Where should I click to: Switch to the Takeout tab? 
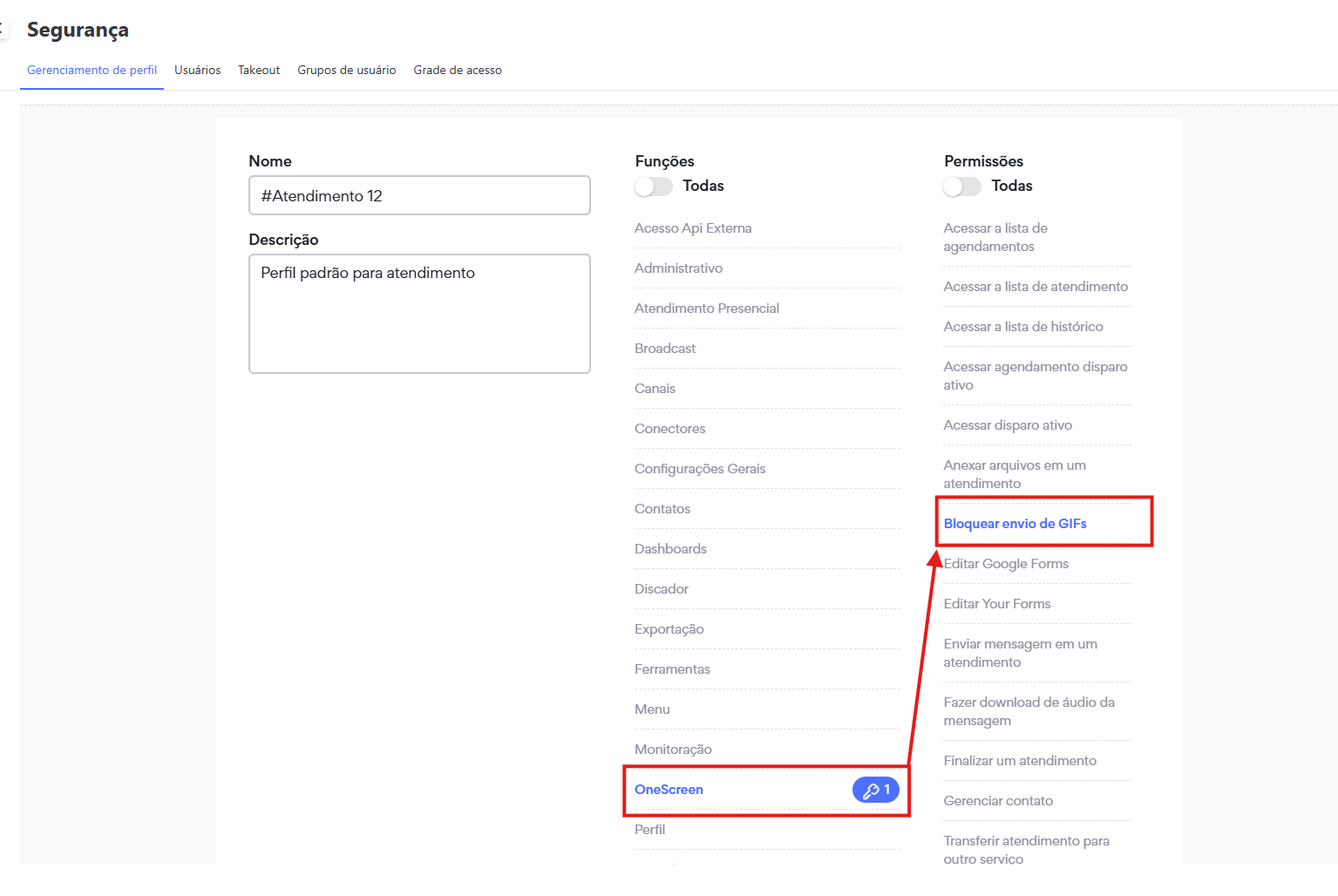tap(259, 71)
